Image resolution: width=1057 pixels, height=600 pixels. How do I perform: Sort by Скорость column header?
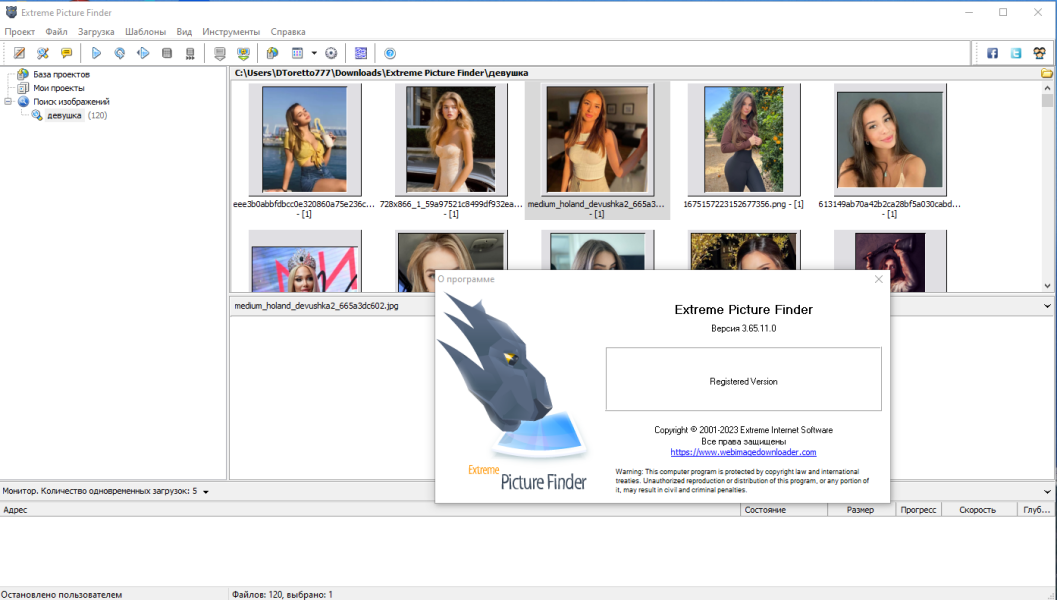click(x=978, y=510)
